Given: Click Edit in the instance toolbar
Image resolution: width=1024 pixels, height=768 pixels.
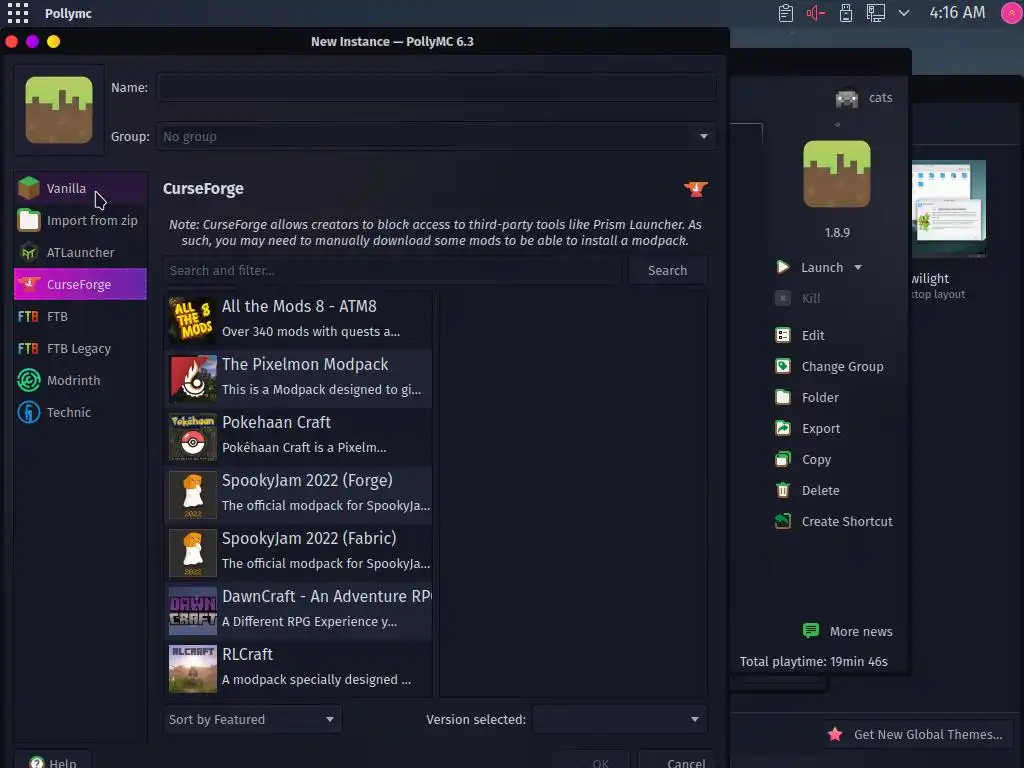Looking at the screenshot, I should coord(800,336).
